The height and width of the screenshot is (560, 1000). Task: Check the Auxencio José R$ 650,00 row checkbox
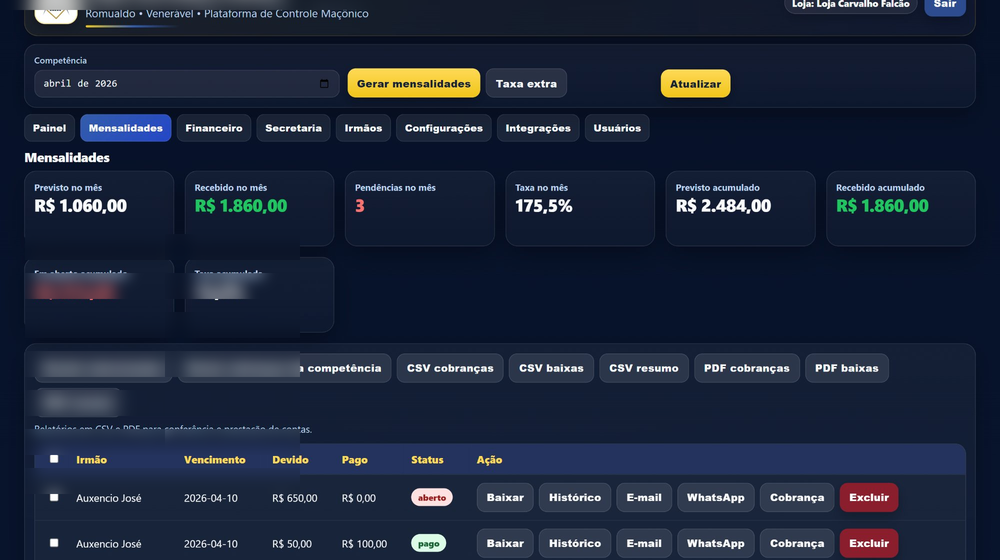point(54,497)
